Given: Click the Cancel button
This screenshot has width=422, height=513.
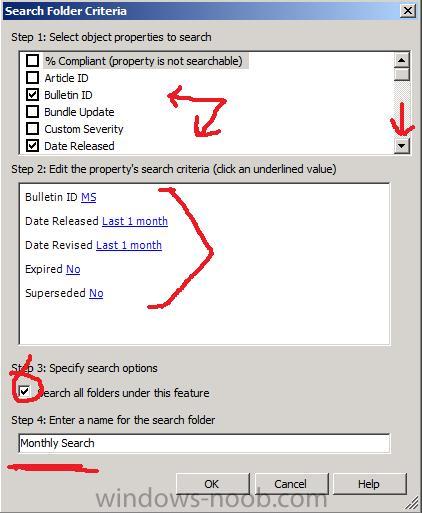Looking at the screenshot, I should [x=291, y=484].
